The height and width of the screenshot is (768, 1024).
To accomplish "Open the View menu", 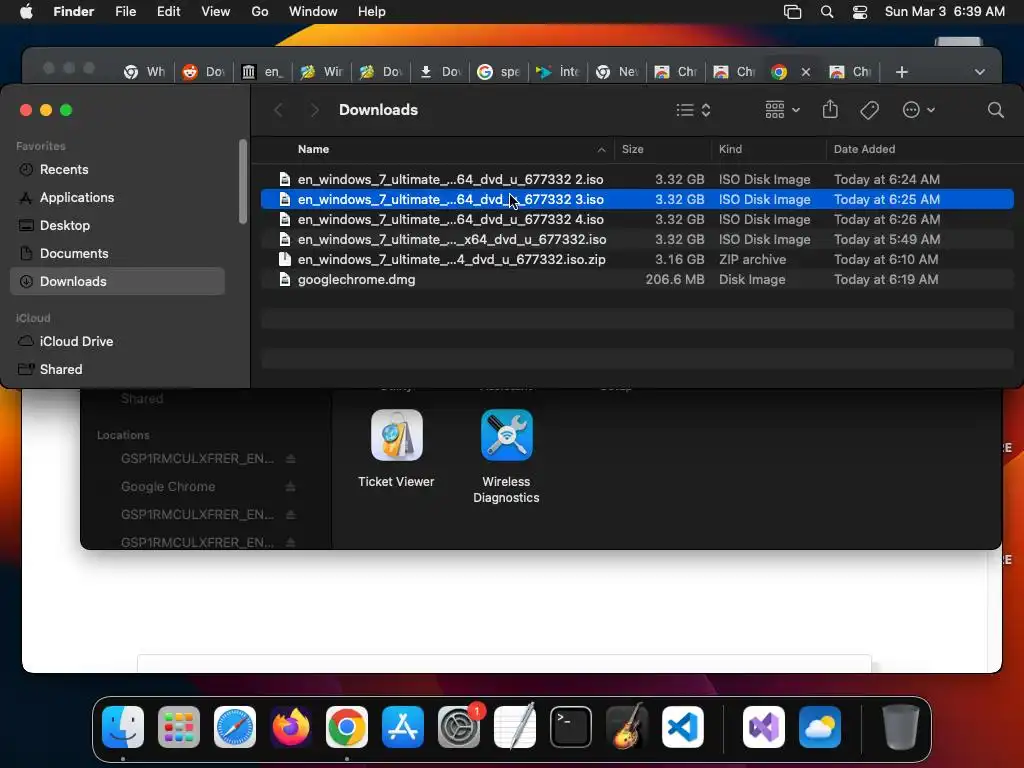I will click(x=216, y=12).
